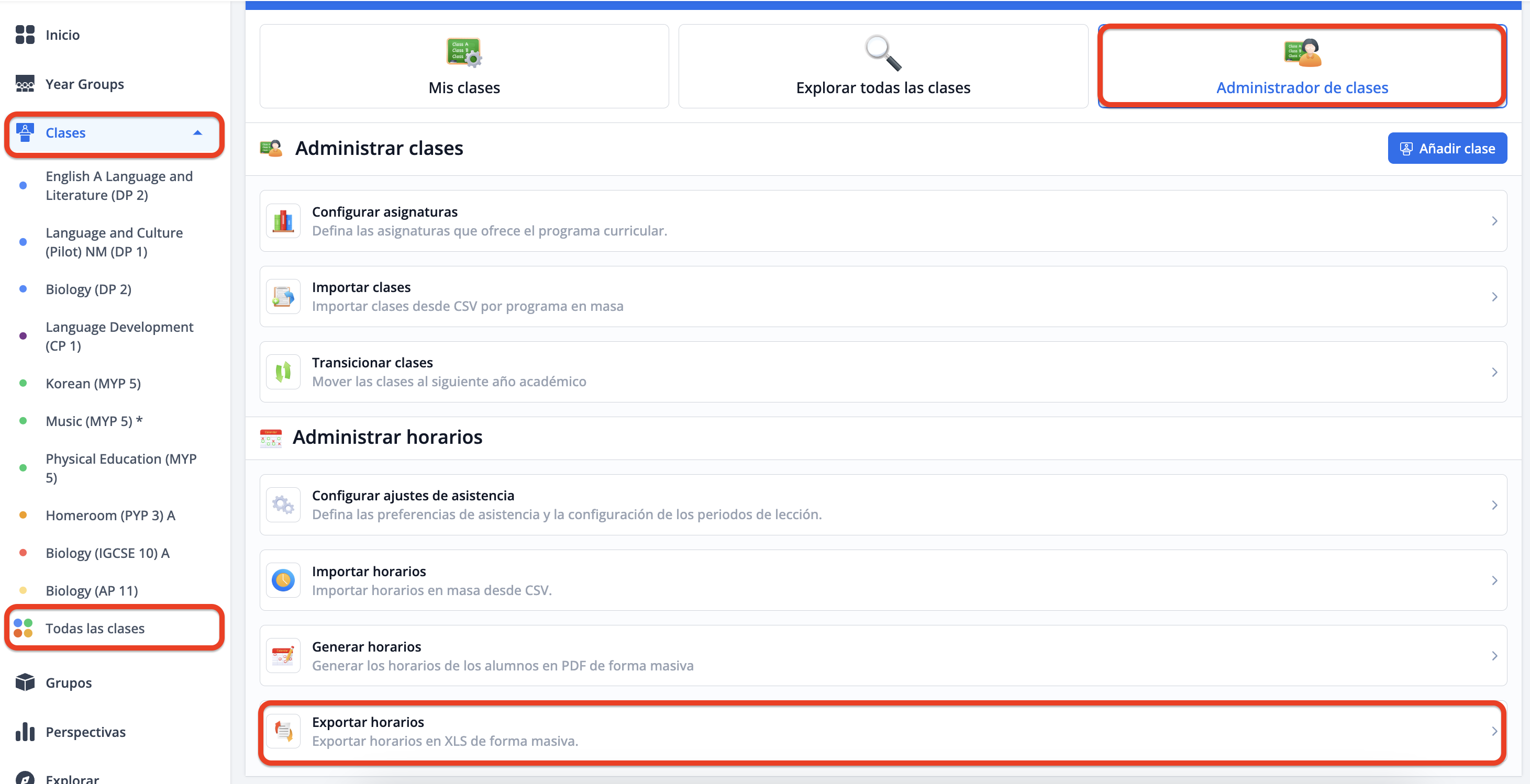Click the Inicio dashboard icon in sidebar
Screen dimensions: 1530x784
25,35
